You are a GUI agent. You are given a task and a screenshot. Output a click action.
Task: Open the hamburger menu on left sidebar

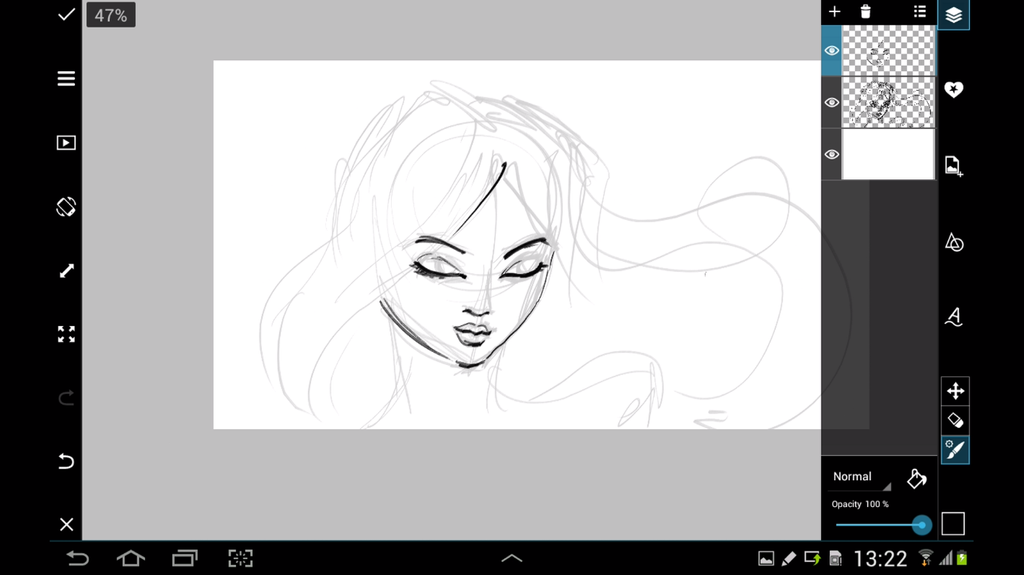(66, 78)
